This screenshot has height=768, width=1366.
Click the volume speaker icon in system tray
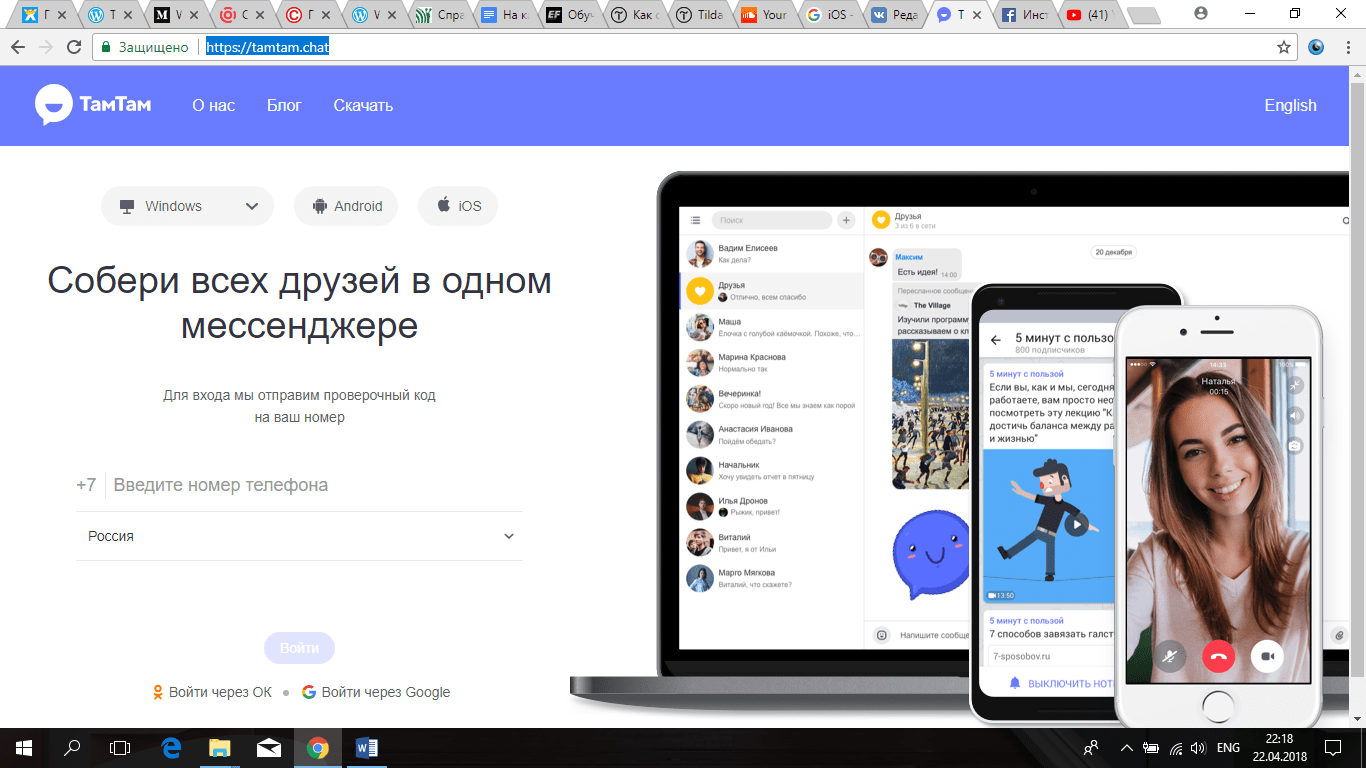pyautogui.click(x=1197, y=747)
